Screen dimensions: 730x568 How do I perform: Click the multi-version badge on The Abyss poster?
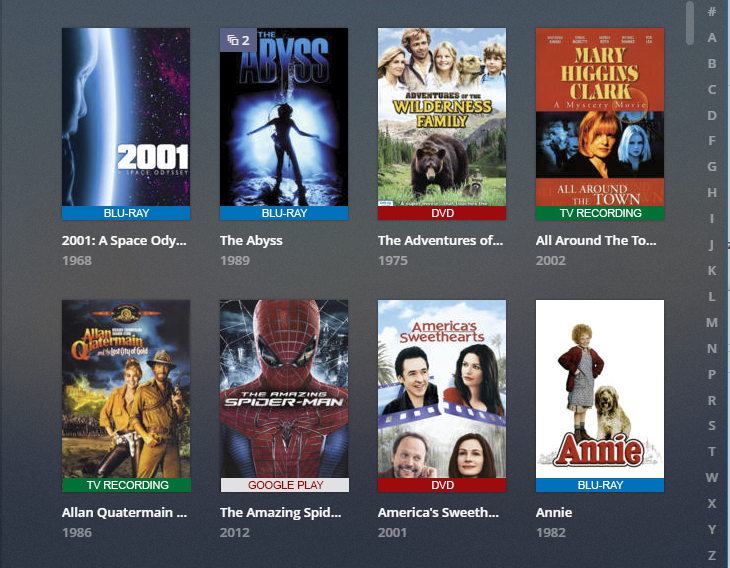(238, 40)
